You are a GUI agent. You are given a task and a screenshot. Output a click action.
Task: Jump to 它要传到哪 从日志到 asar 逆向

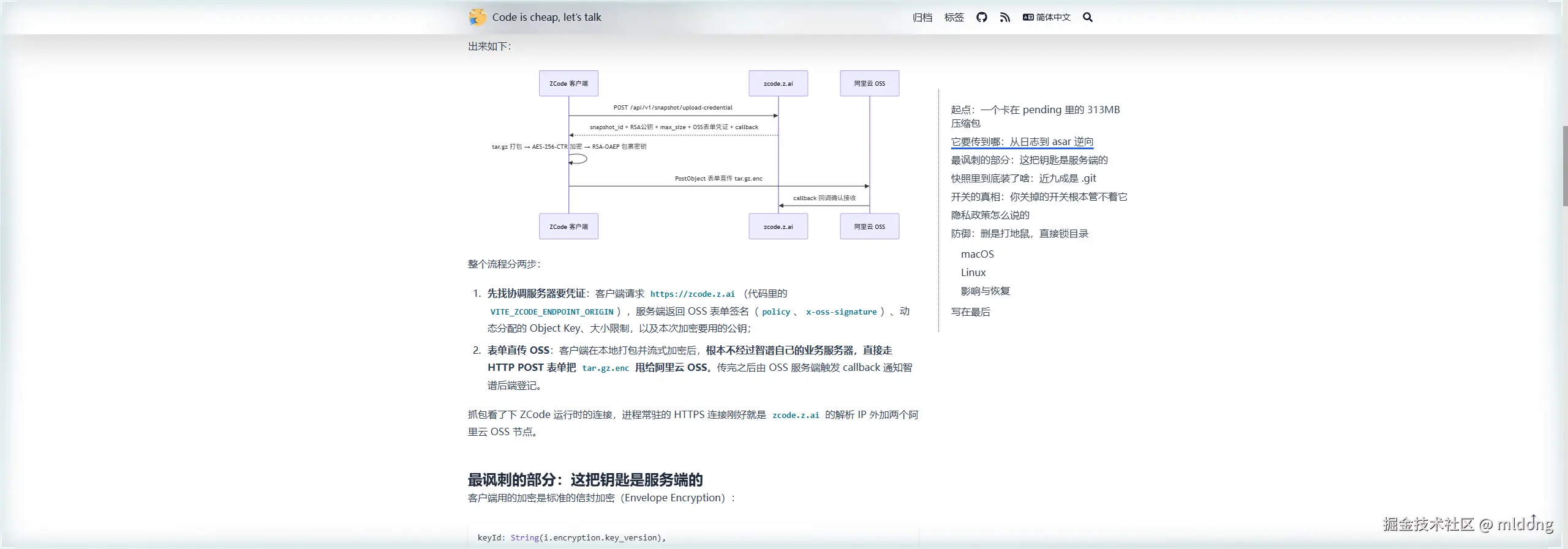pos(1022,141)
